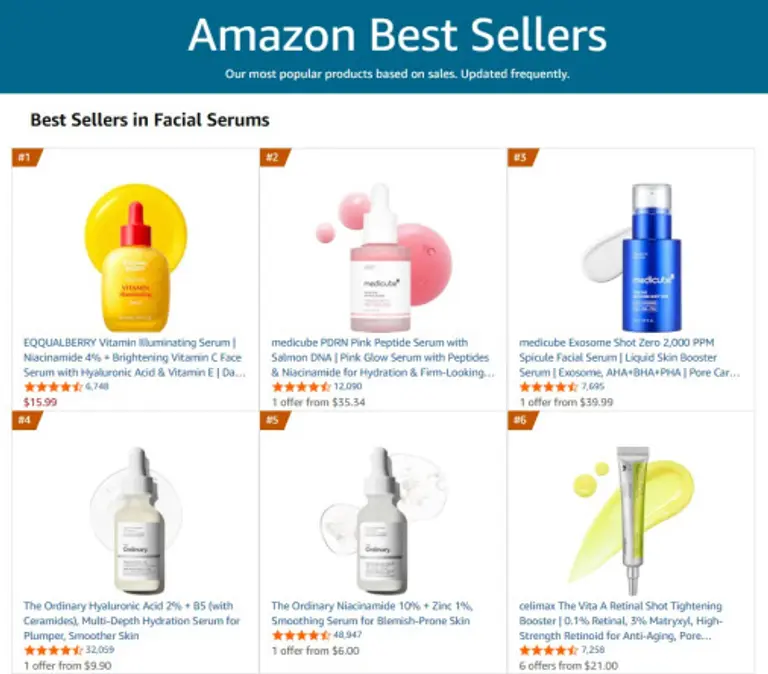Click the #3 rank badge
This screenshot has width=768, height=674.
[x=523, y=157]
